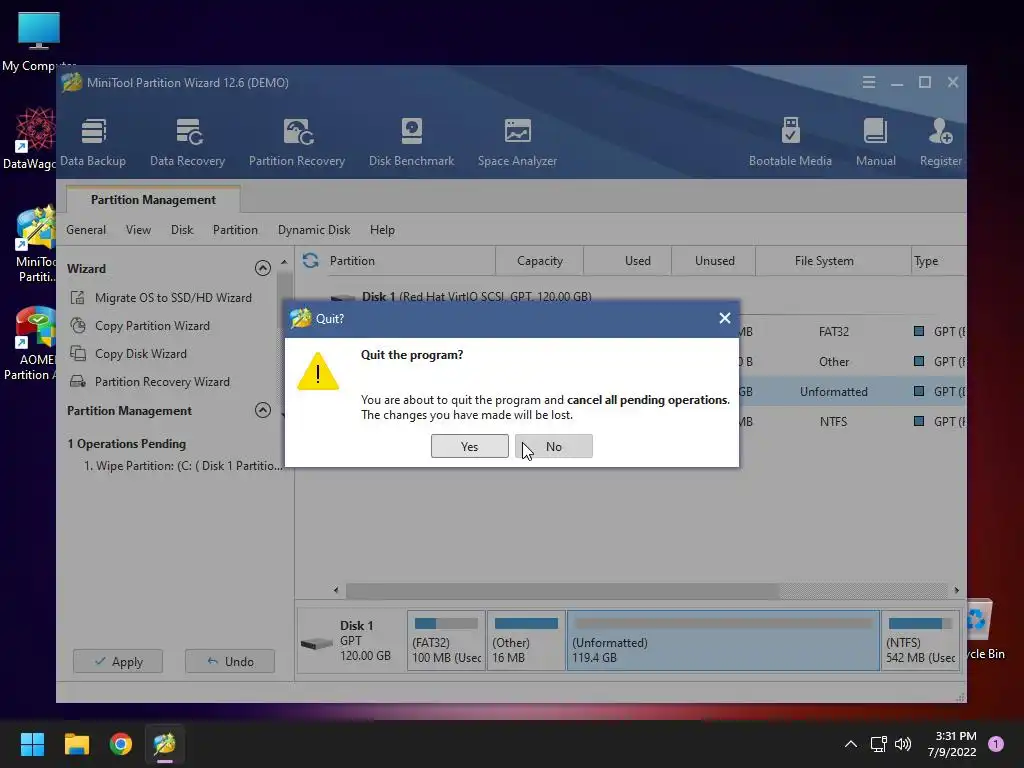
Task: Open MiniTool Partition desktop shortcut
Action: click(36, 245)
